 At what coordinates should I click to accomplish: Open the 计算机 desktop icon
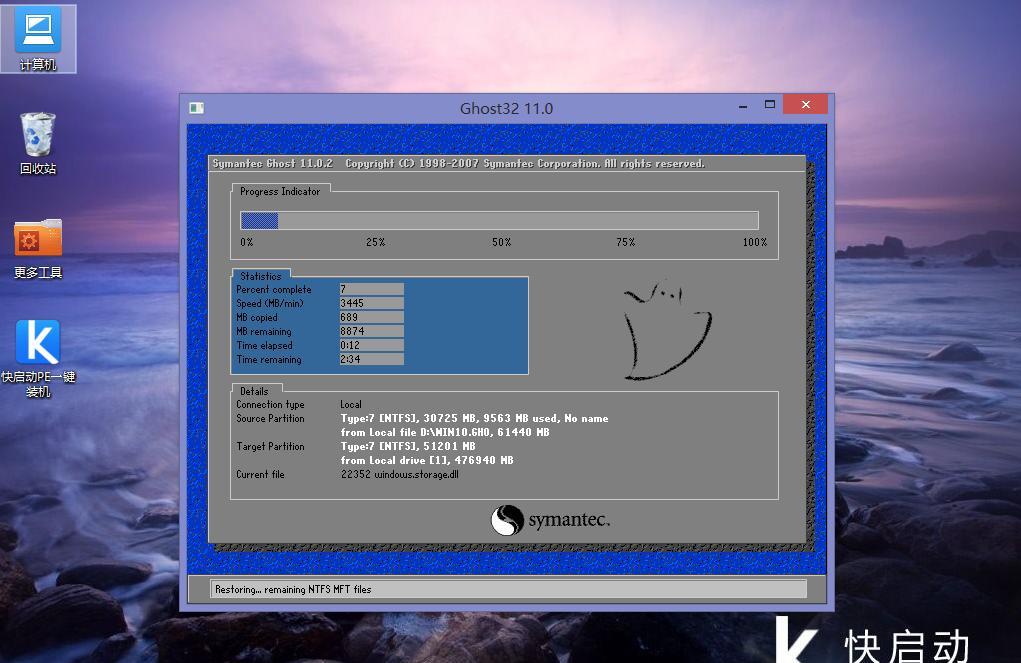(x=38, y=38)
